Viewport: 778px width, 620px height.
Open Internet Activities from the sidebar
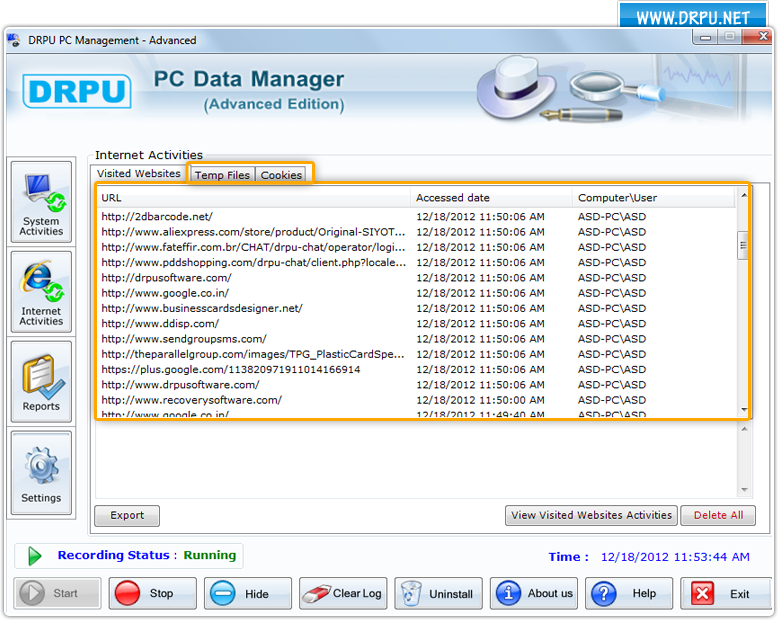[x=41, y=292]
